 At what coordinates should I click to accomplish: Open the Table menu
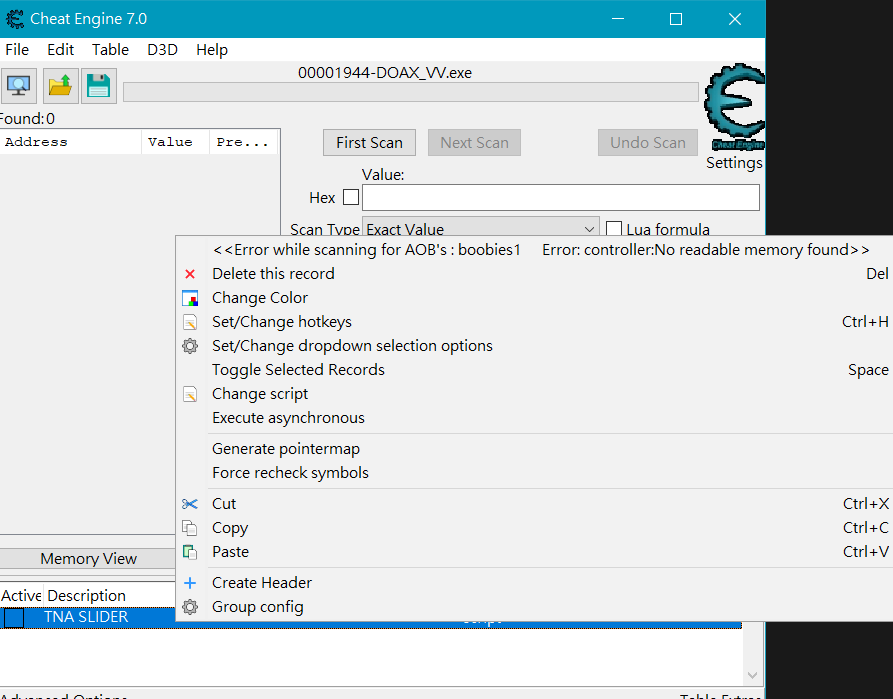coord(110,50)
